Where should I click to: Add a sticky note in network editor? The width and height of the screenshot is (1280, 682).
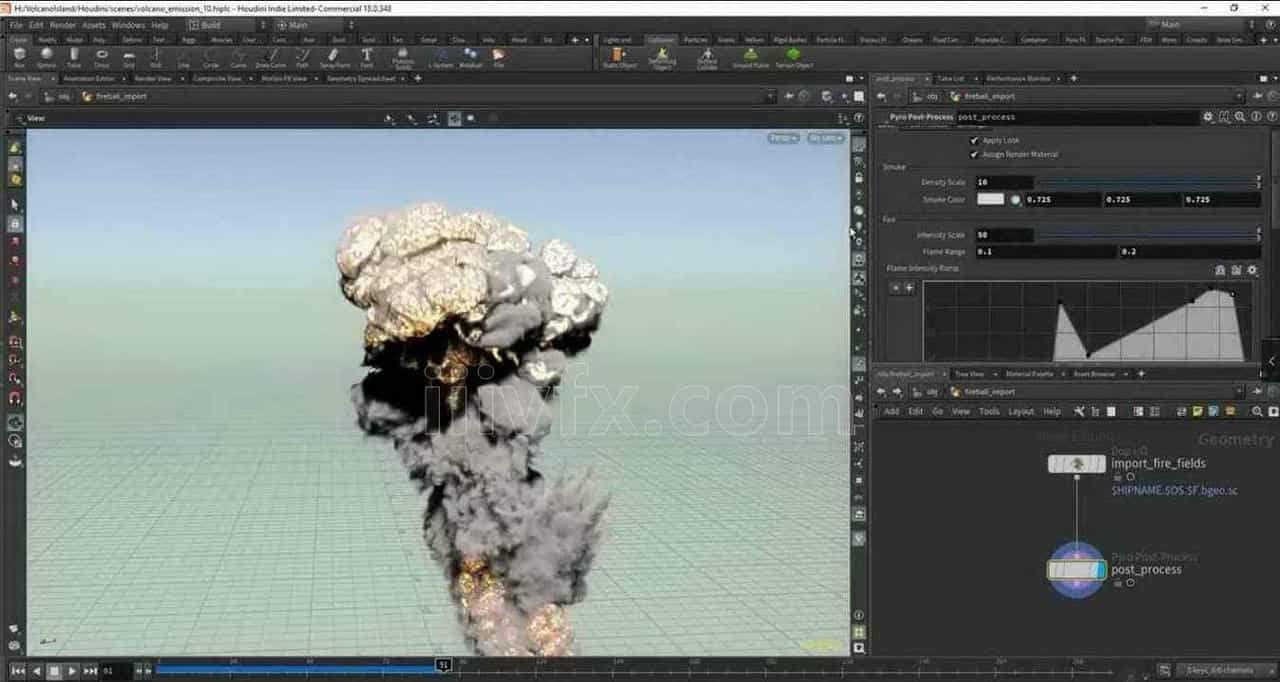click(1197, 411)
